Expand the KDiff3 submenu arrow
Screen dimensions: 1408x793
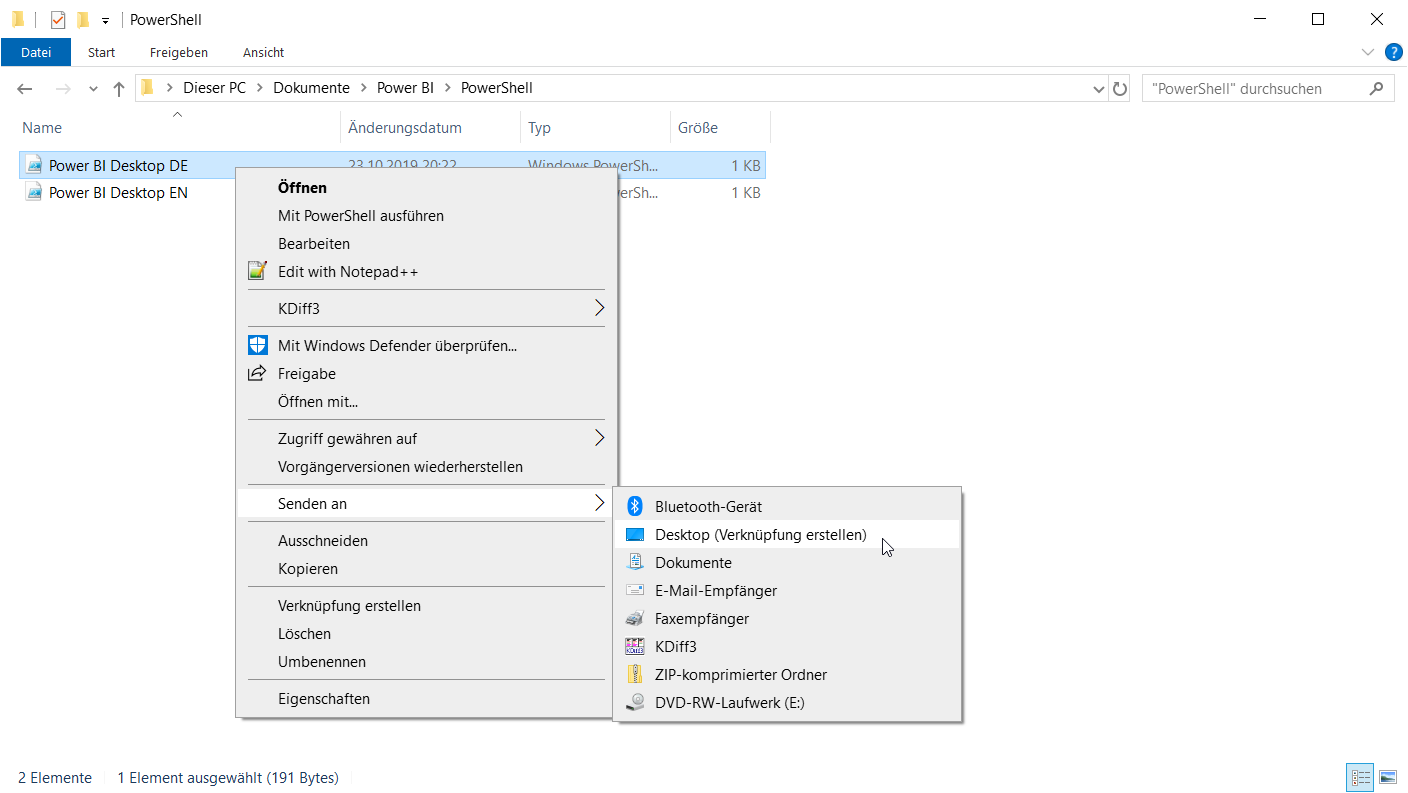600,307
